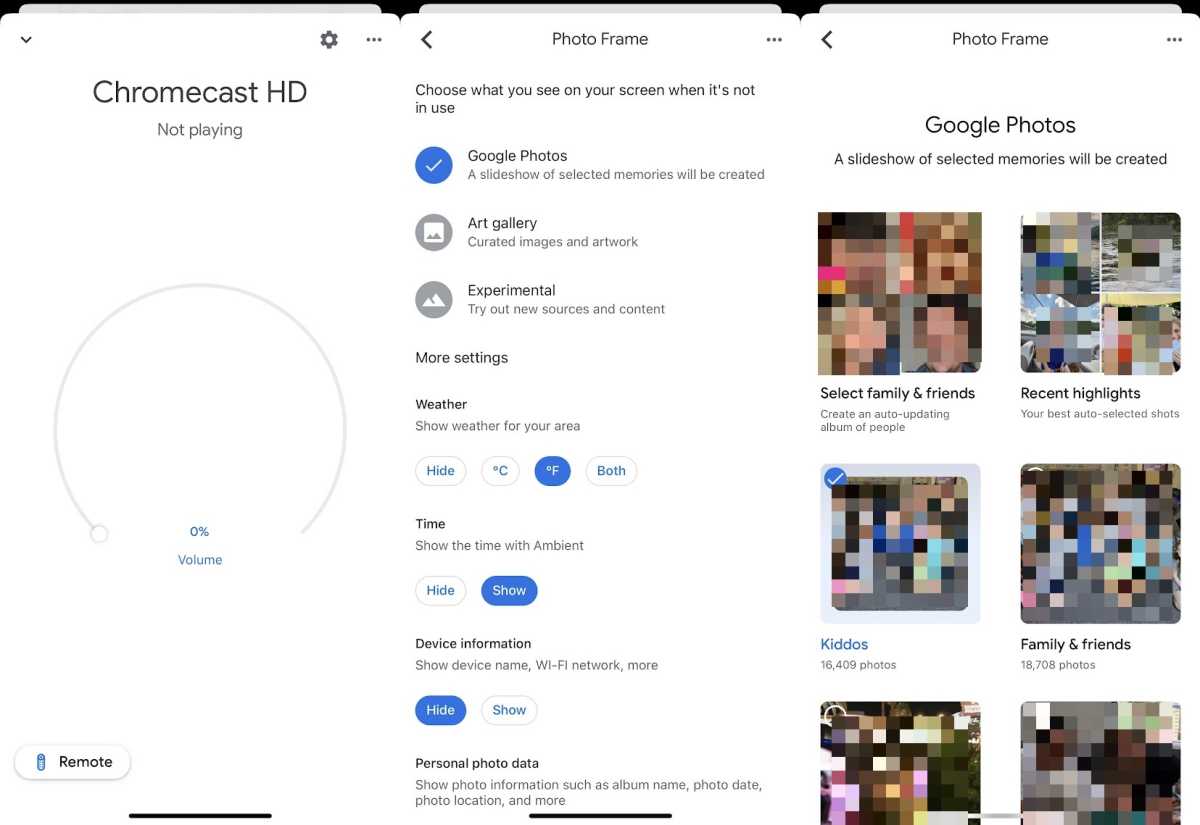The width and height of the screenshot is (1200, 825).
Task: Choose Both weather units
Action: (611, 471)
